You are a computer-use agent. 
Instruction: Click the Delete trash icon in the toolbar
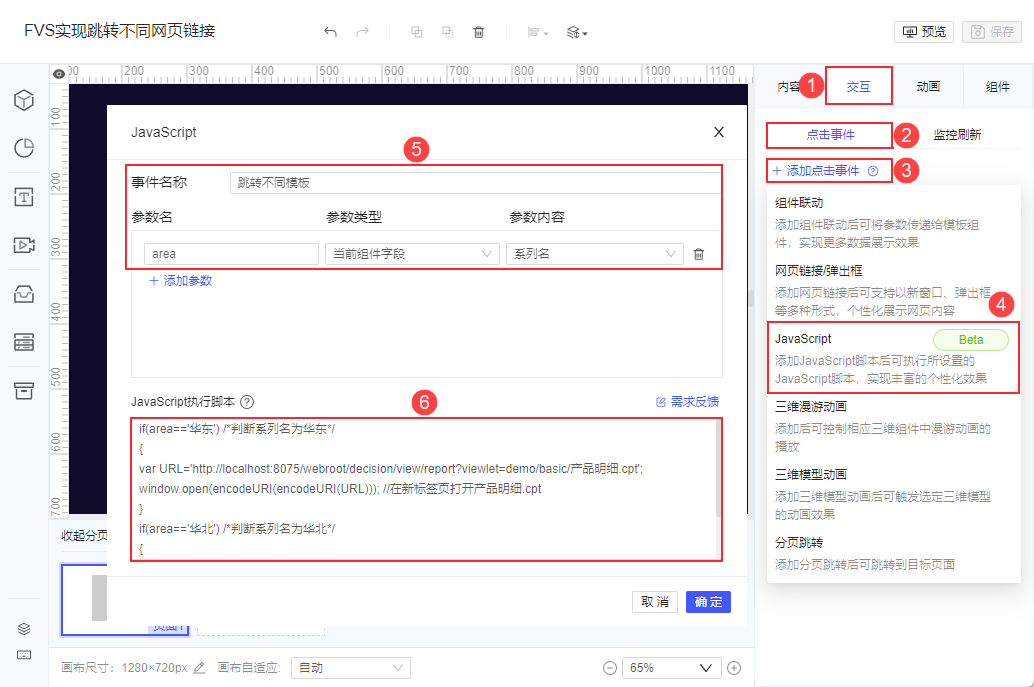click(479, 31)
